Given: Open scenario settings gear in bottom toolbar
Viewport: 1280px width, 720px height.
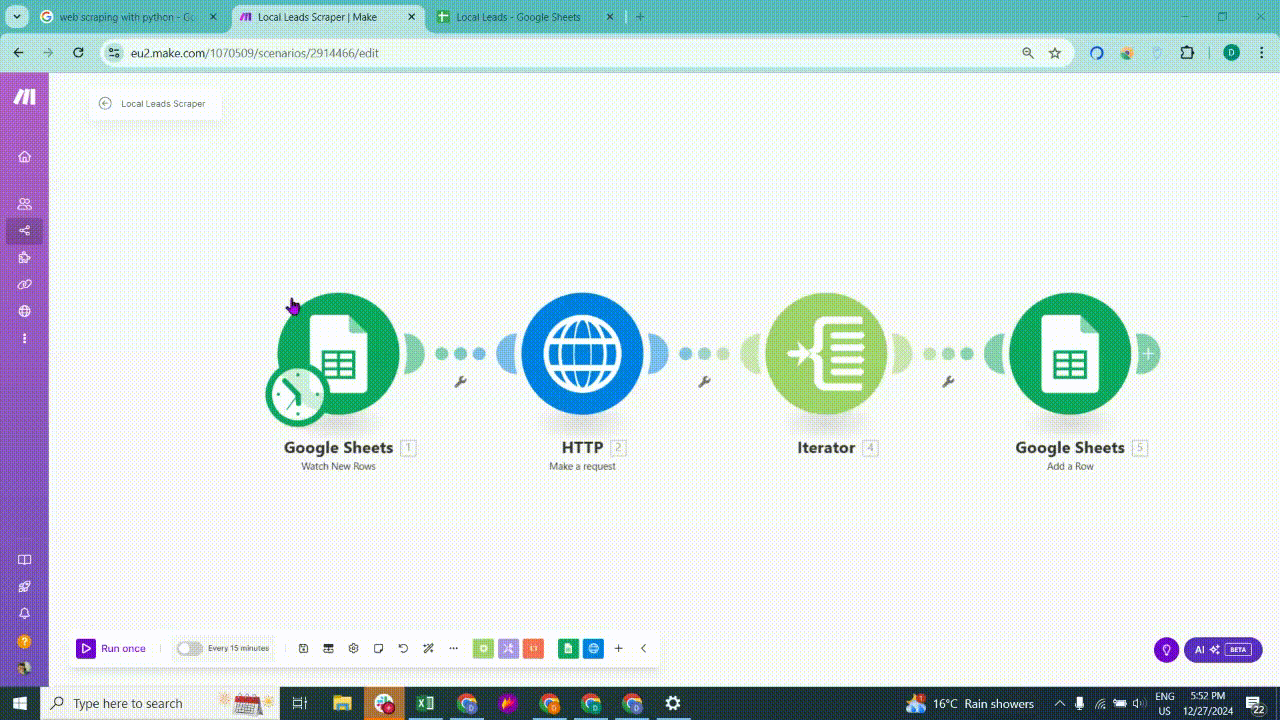Looking at the screenshot, I should tap(353, 648).
